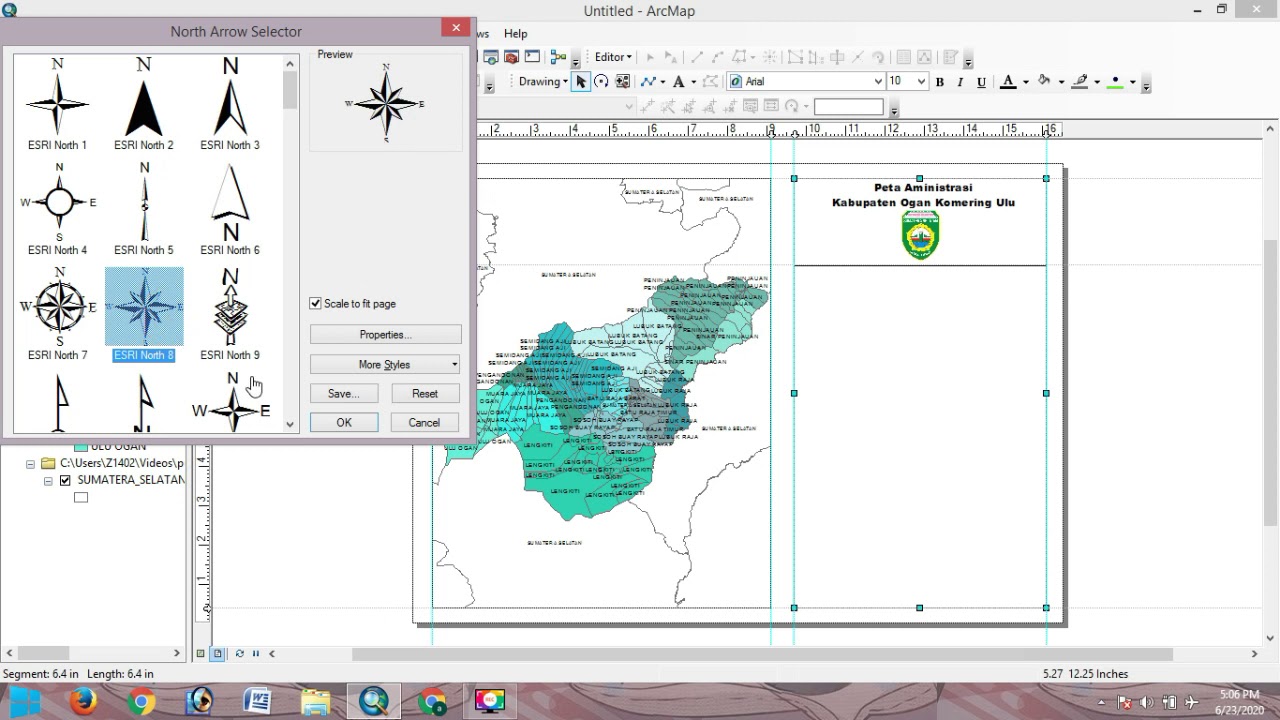
Task: Toggle Underline text formatting
Action: (981, 82)
